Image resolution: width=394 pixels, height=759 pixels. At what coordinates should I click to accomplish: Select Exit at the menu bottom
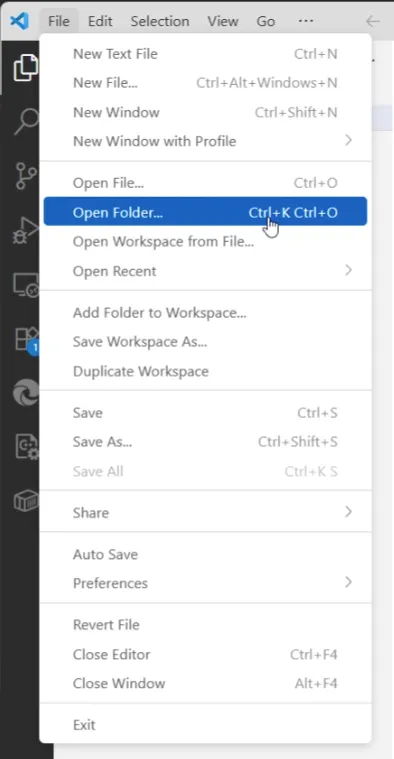point(205,725)
